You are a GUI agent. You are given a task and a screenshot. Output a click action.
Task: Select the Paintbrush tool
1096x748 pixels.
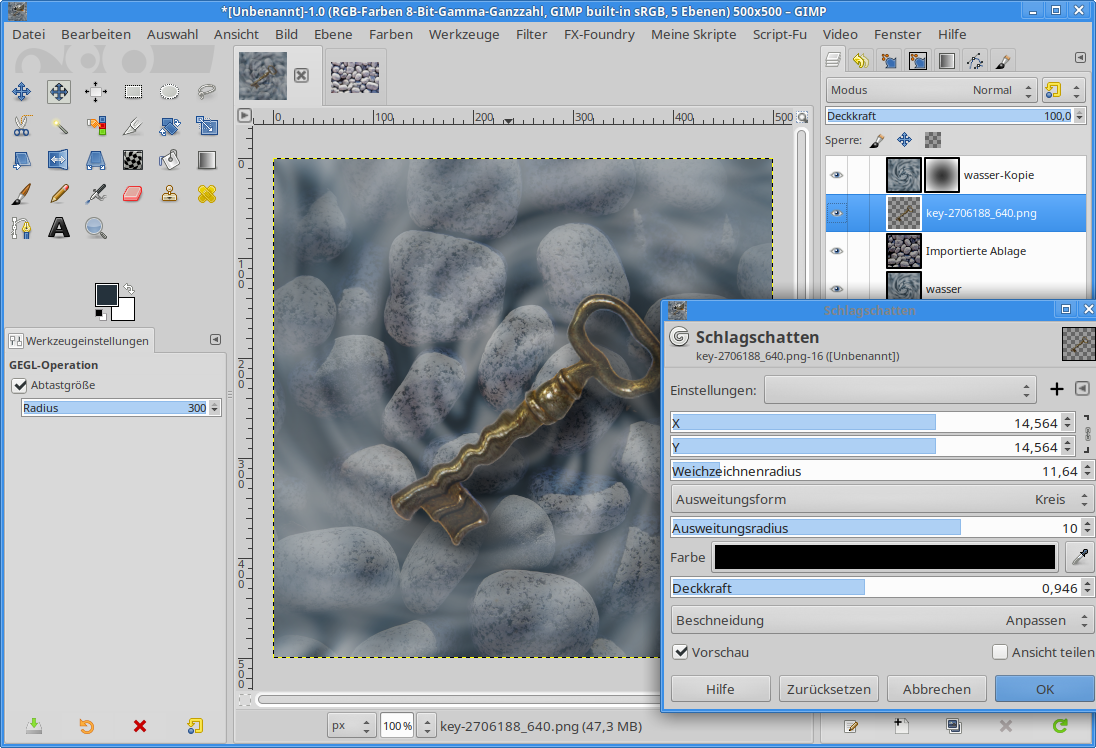coord(21,193)
